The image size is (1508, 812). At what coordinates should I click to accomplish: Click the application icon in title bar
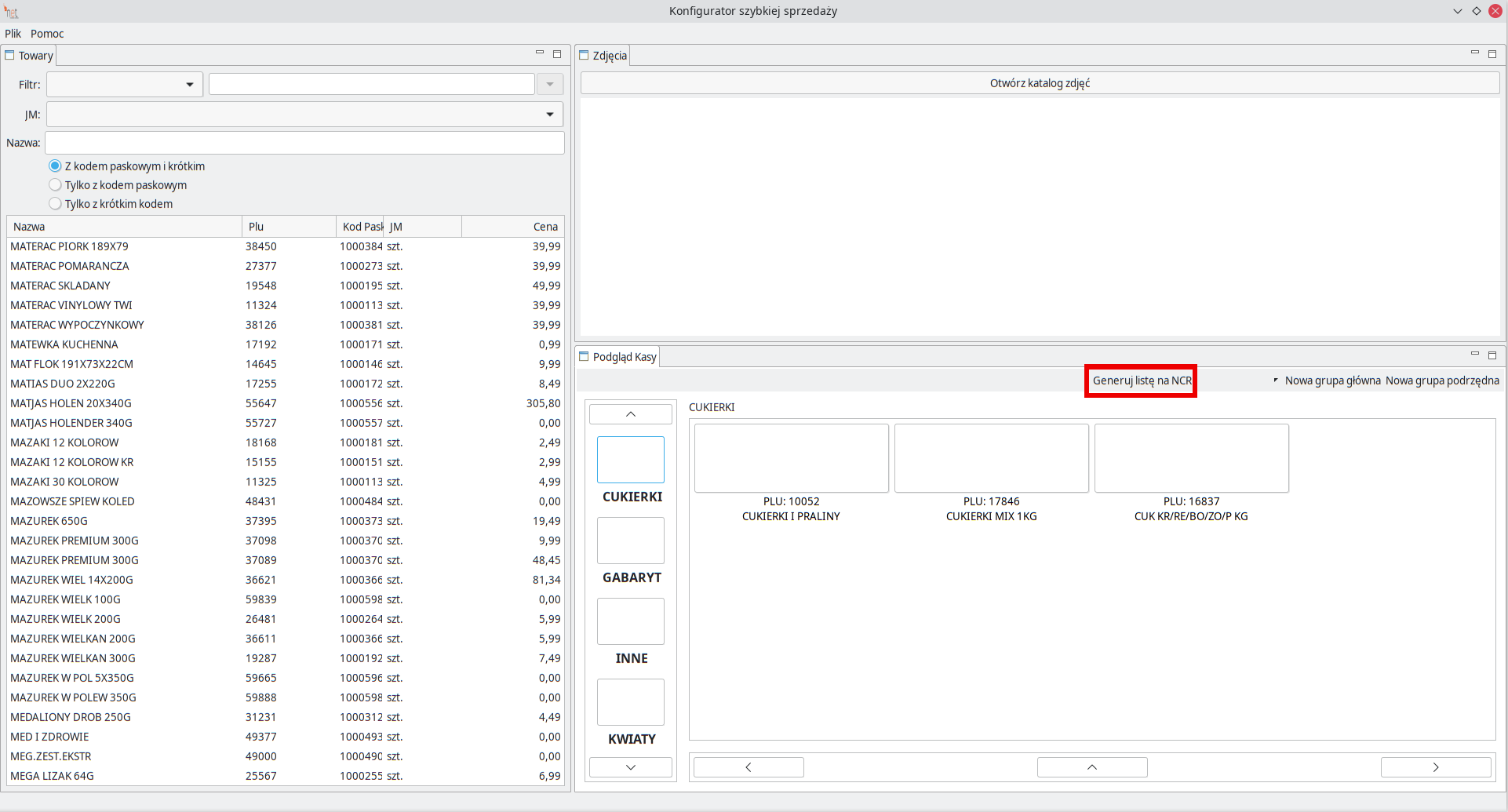[11, 12]
